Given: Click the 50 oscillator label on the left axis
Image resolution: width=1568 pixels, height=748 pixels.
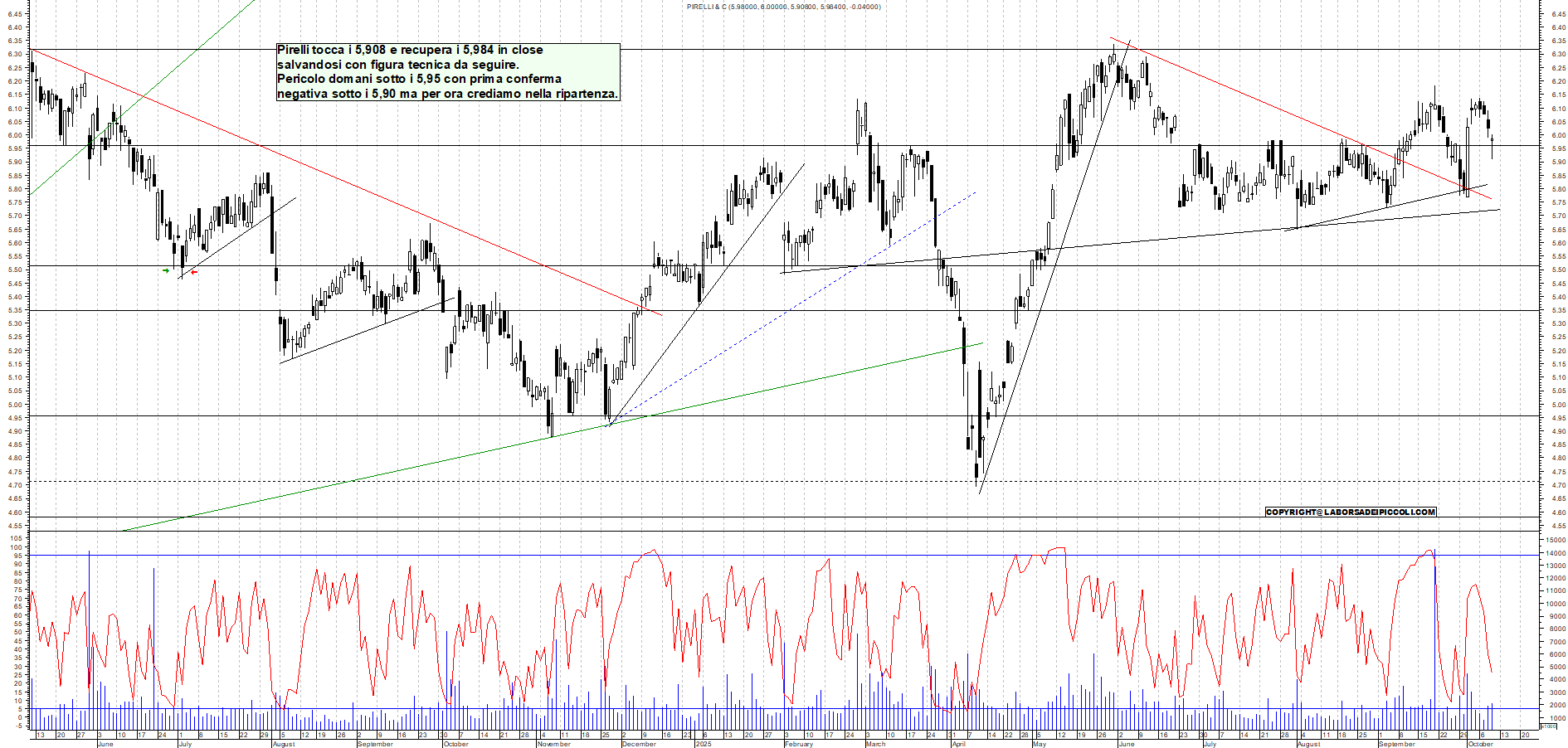Looking at the screenshot, I should point(18,632).
